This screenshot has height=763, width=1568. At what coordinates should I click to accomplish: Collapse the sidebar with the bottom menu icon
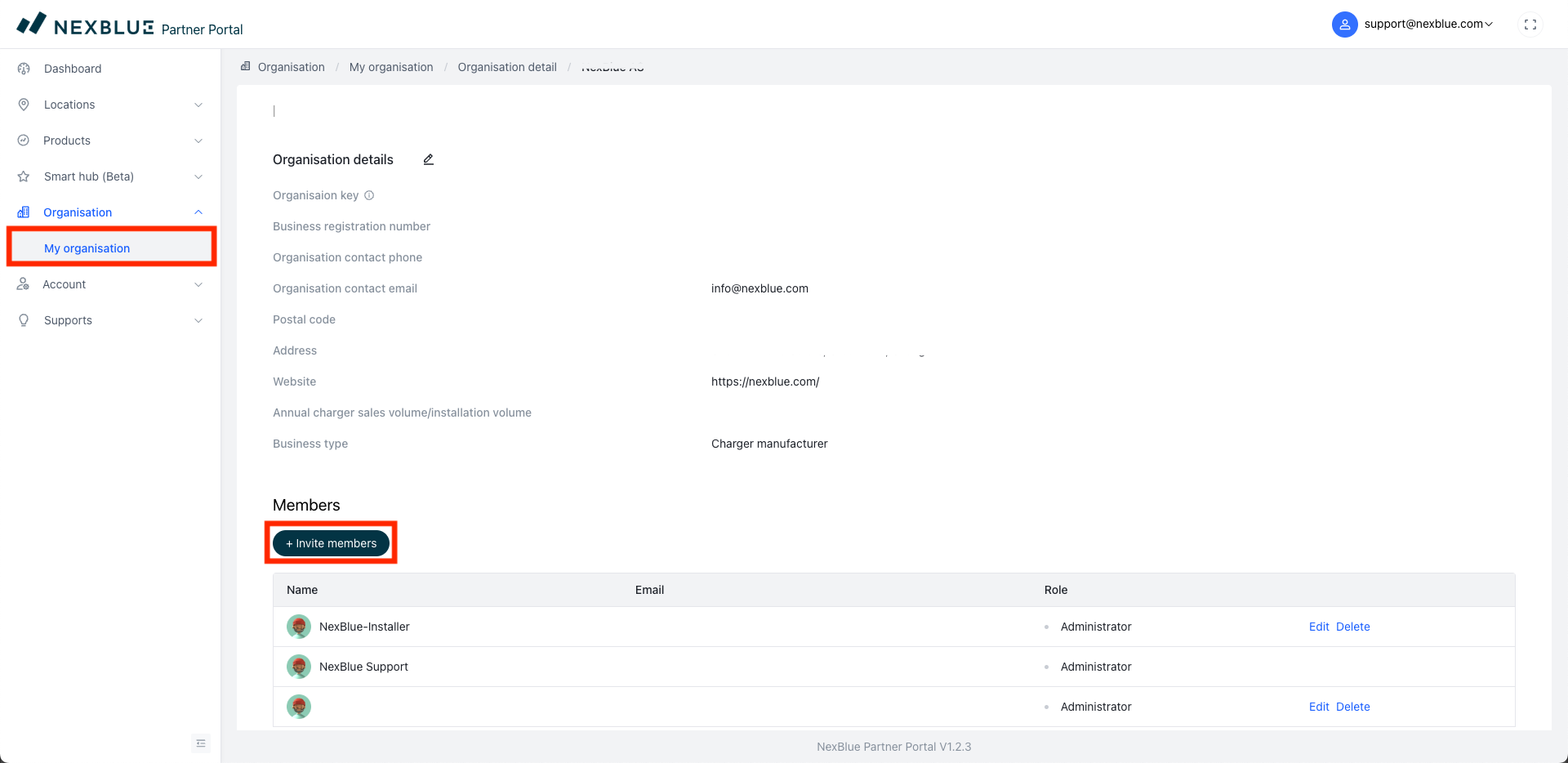pos(200,743)
